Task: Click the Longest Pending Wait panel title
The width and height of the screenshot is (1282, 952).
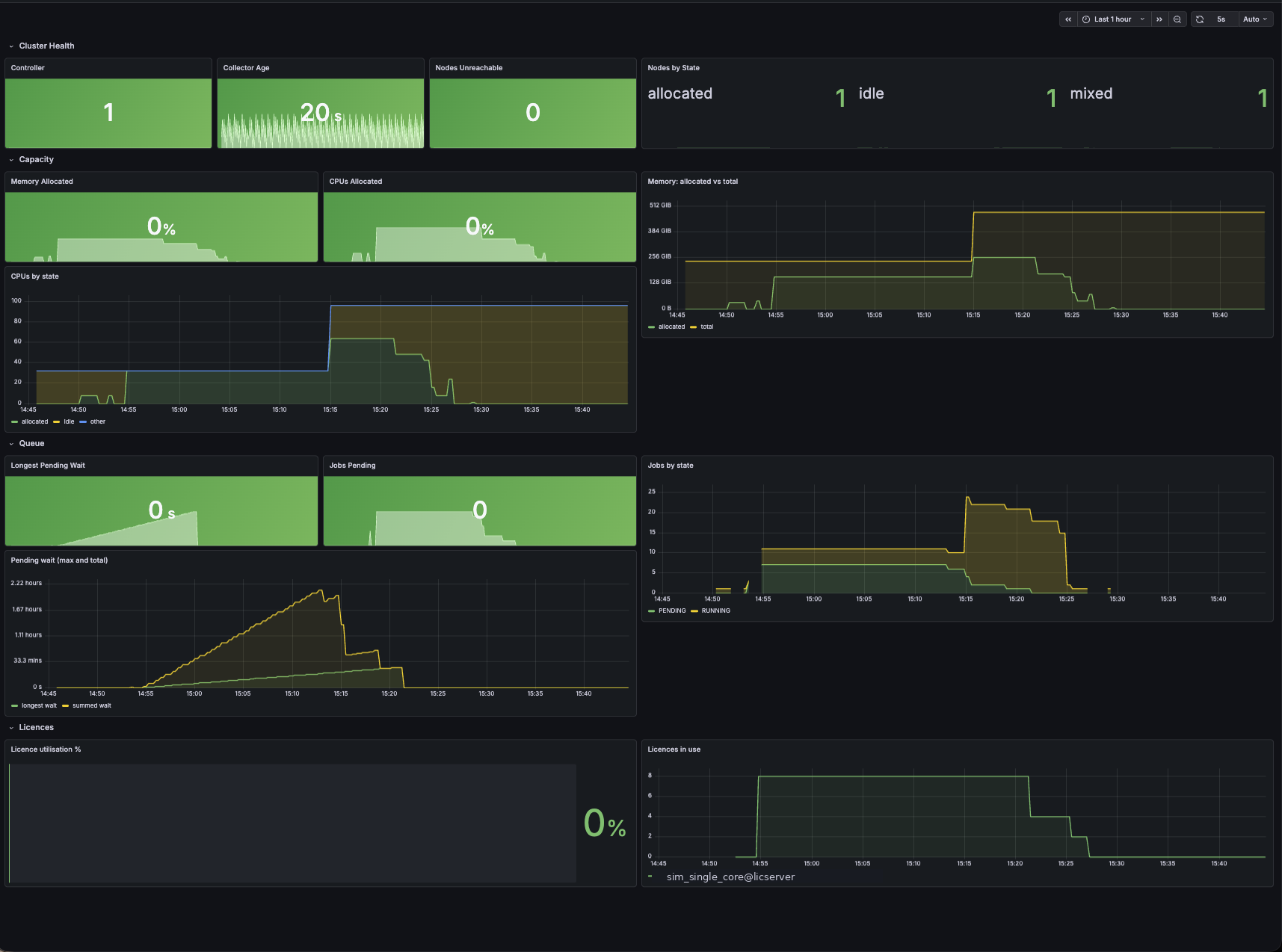Action: 48,466
